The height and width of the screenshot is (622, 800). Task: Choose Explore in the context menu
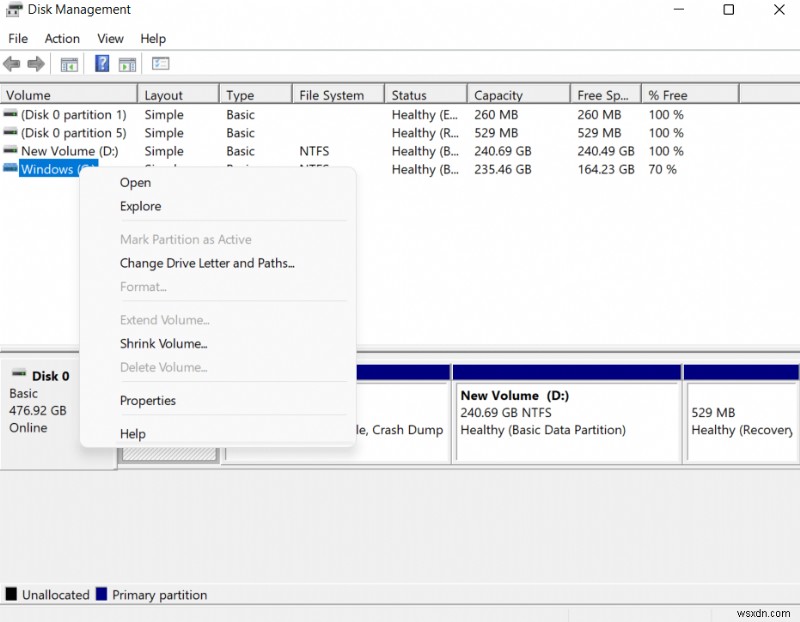(x=140, y=206)
